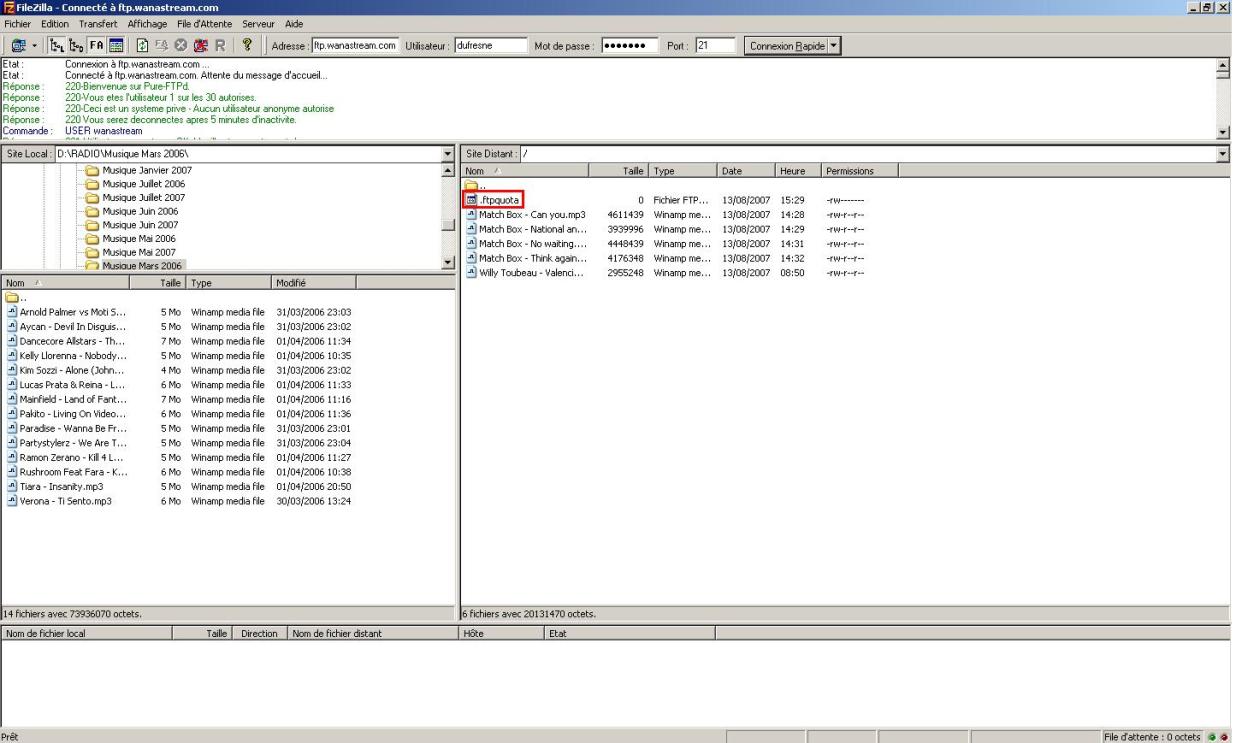This screenshot has width=1236, height=743.
Task: Expand the Site Local path dropdown
Action: point(447,154)
